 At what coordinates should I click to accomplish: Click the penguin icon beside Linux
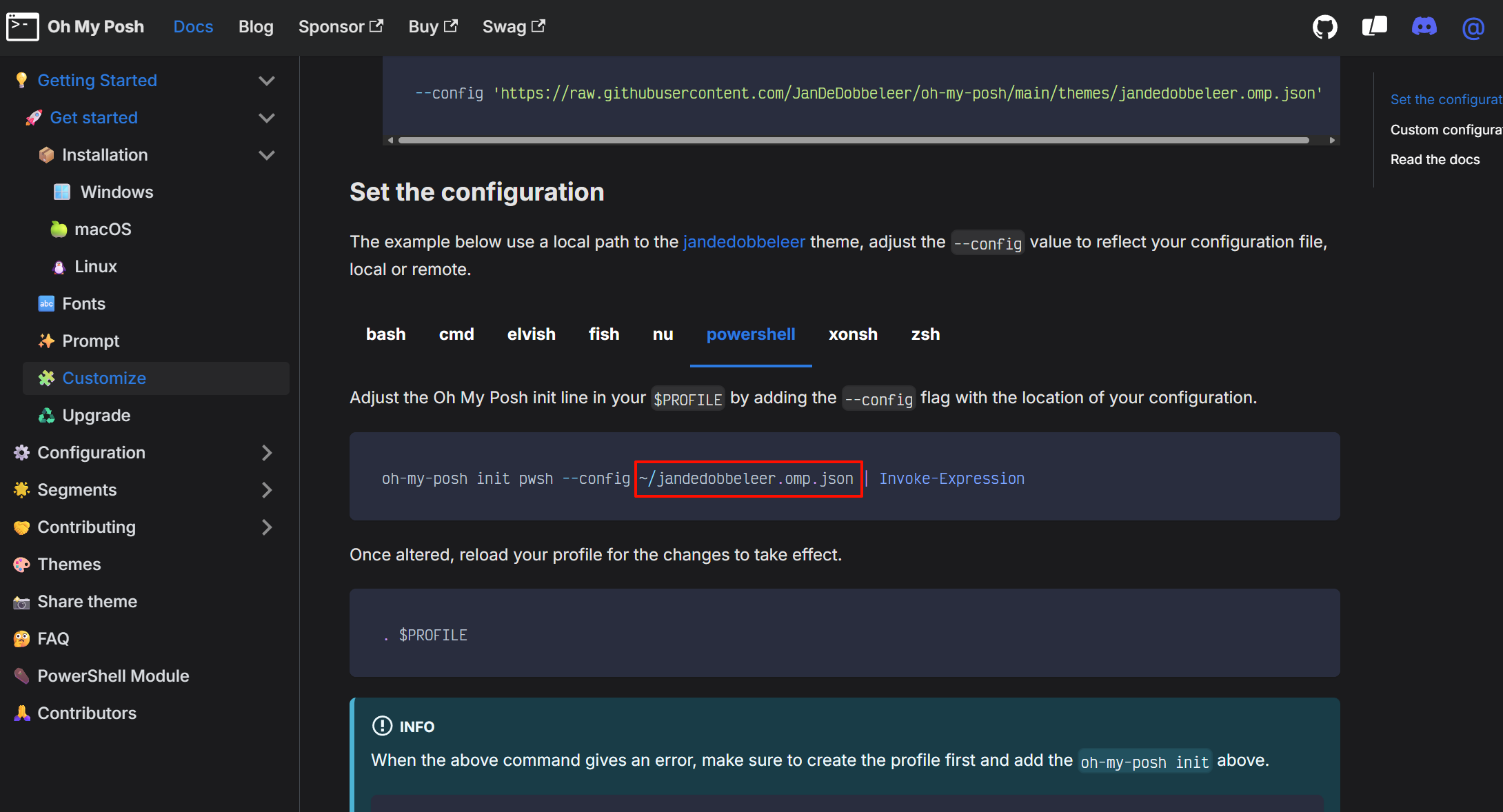[x=59, y=267]
